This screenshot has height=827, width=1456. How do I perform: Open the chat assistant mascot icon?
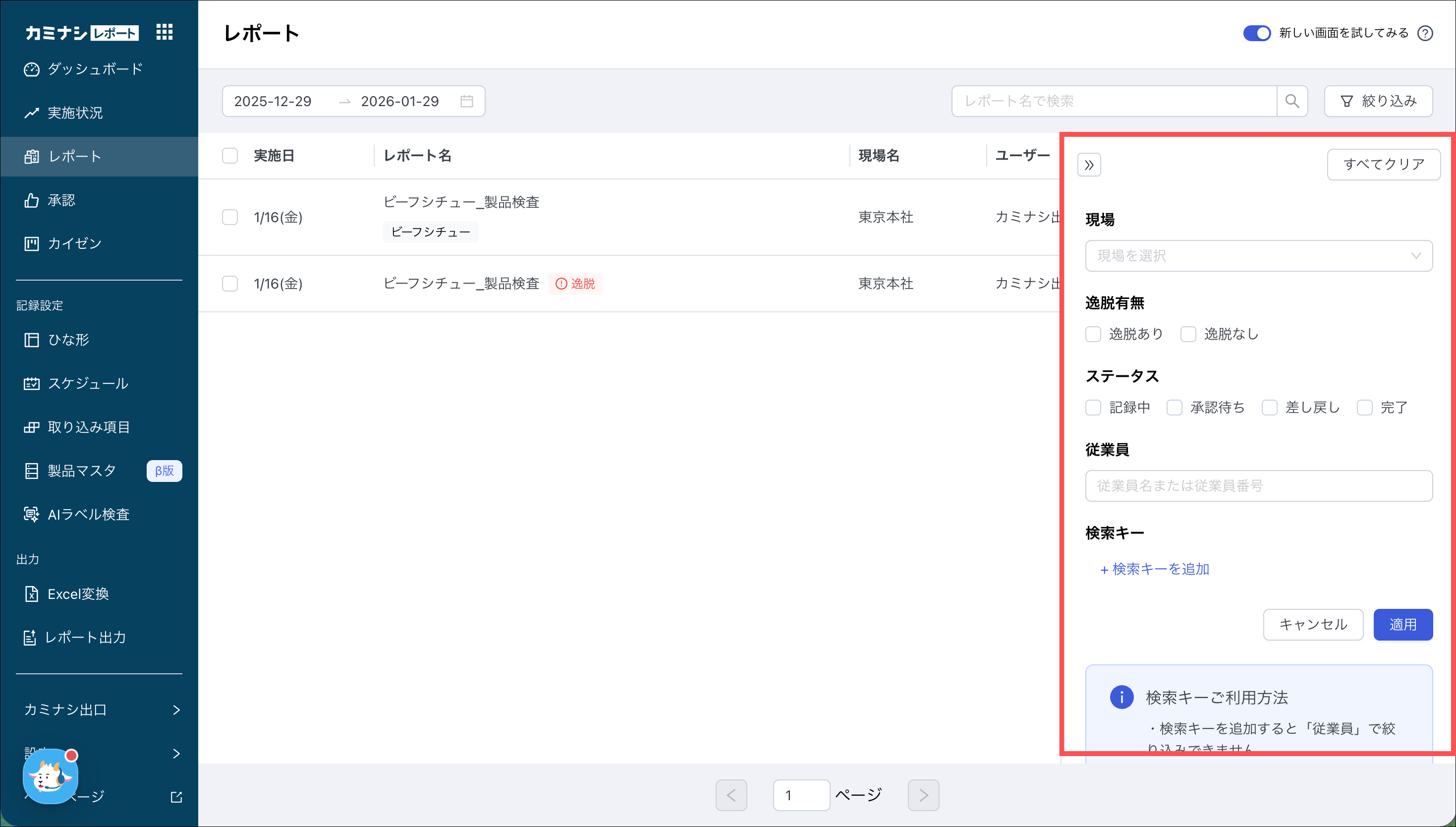(x=50, y=776)
